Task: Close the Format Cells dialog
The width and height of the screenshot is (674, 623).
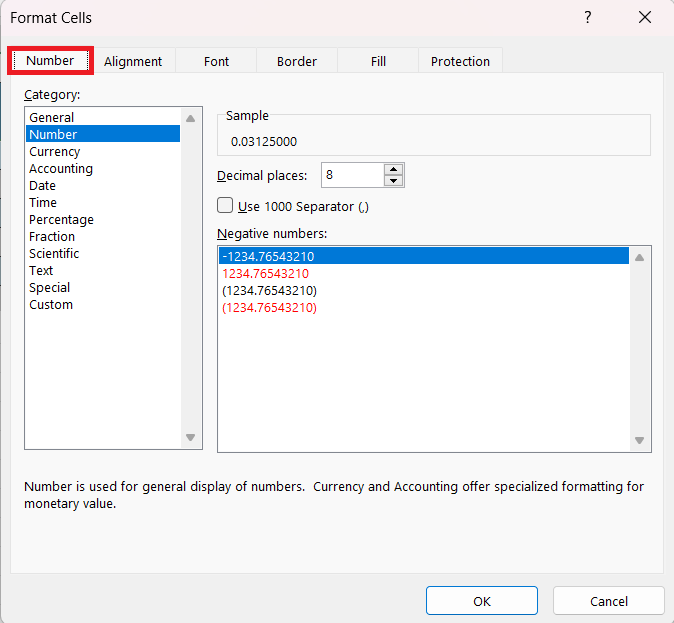Action: pos(645,17)
